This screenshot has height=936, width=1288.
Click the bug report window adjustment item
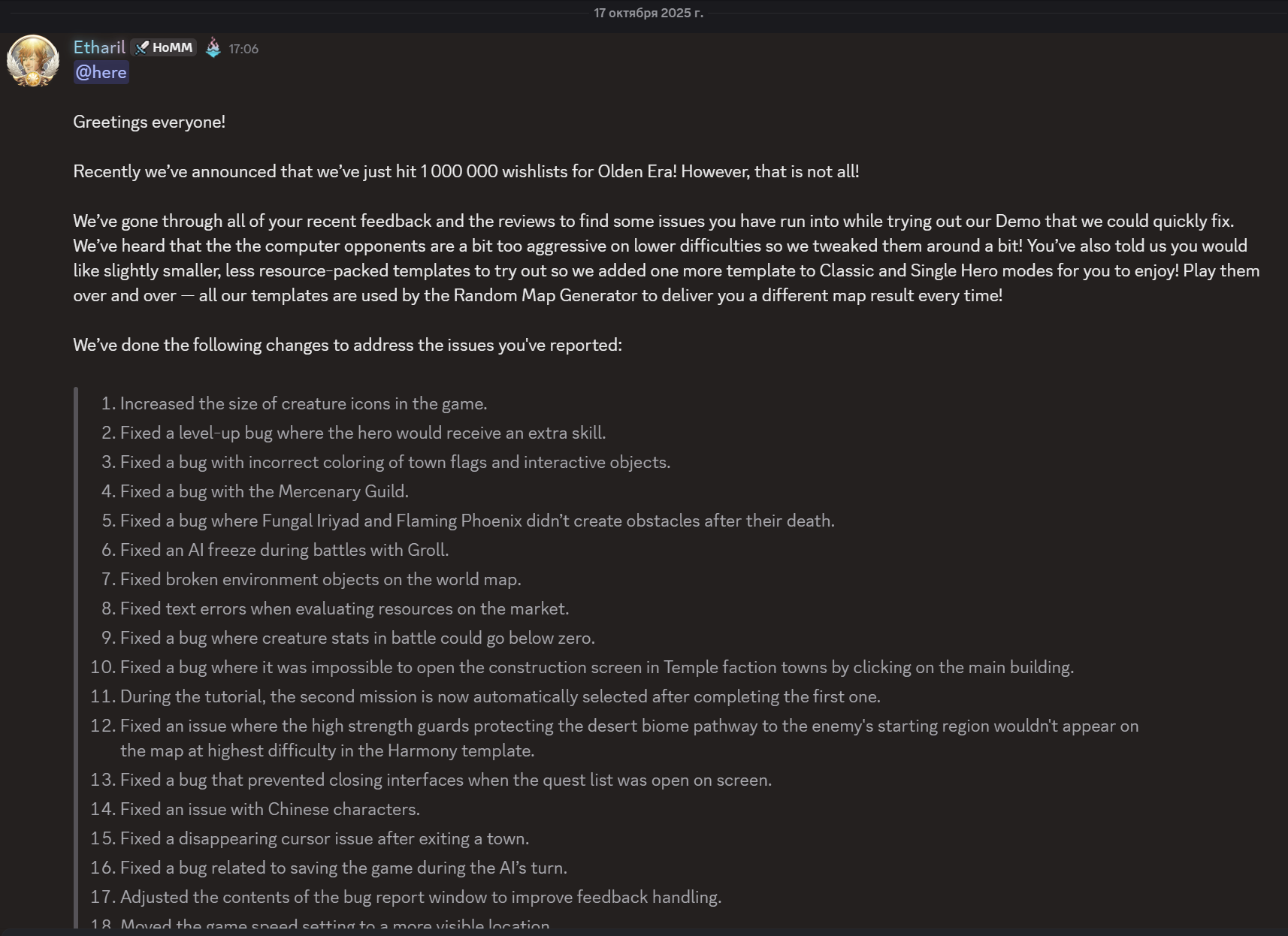point(420,897)
